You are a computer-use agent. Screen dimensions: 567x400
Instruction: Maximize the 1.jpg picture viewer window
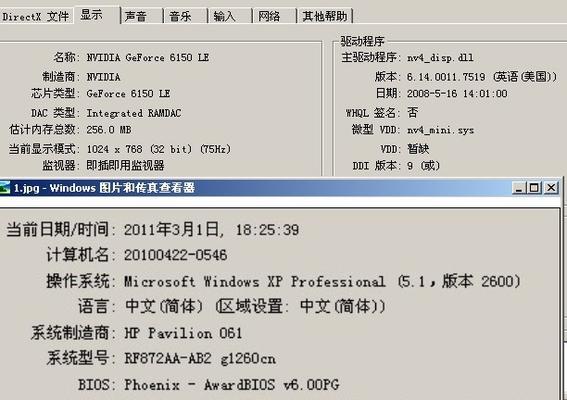(x=534, y=188)
